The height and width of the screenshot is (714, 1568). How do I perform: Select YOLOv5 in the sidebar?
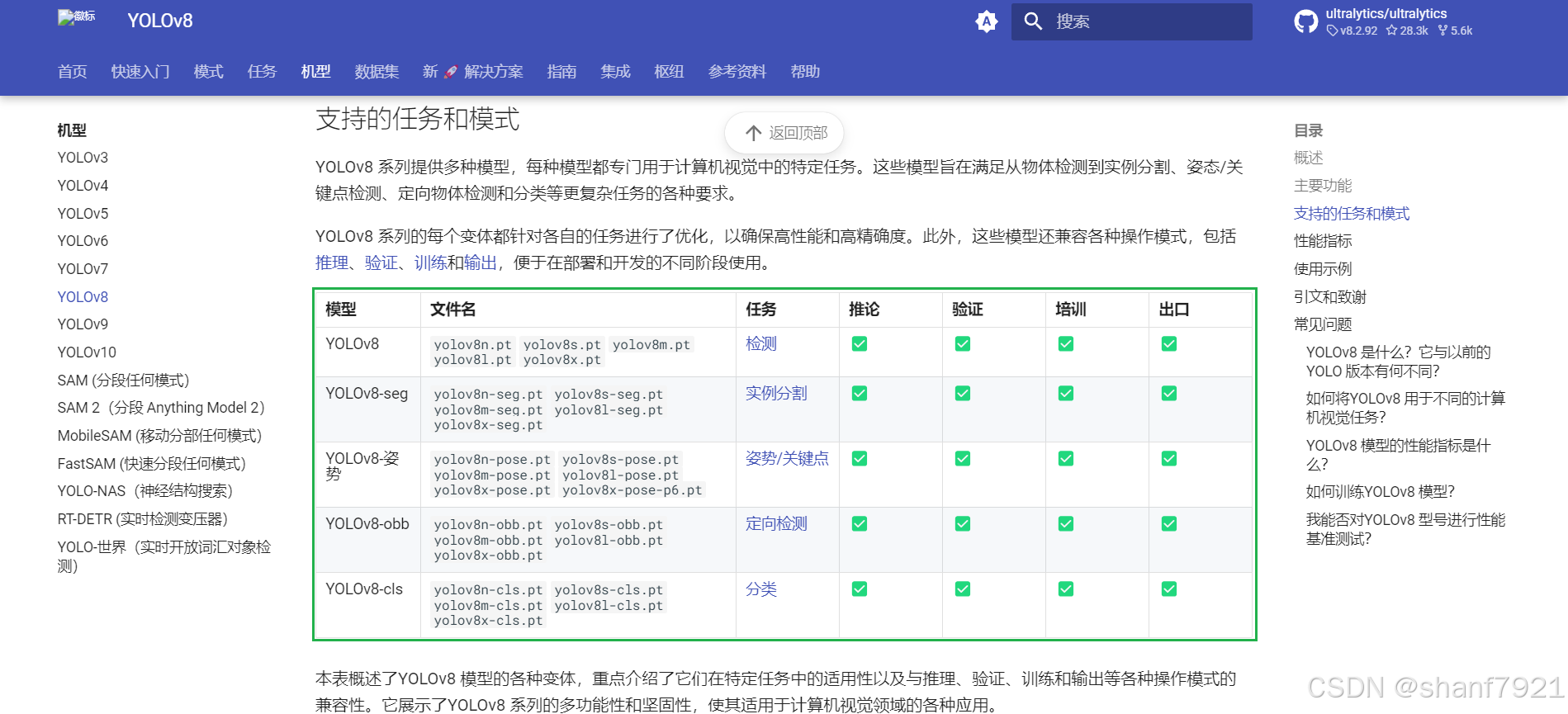(x=83, y=214)
